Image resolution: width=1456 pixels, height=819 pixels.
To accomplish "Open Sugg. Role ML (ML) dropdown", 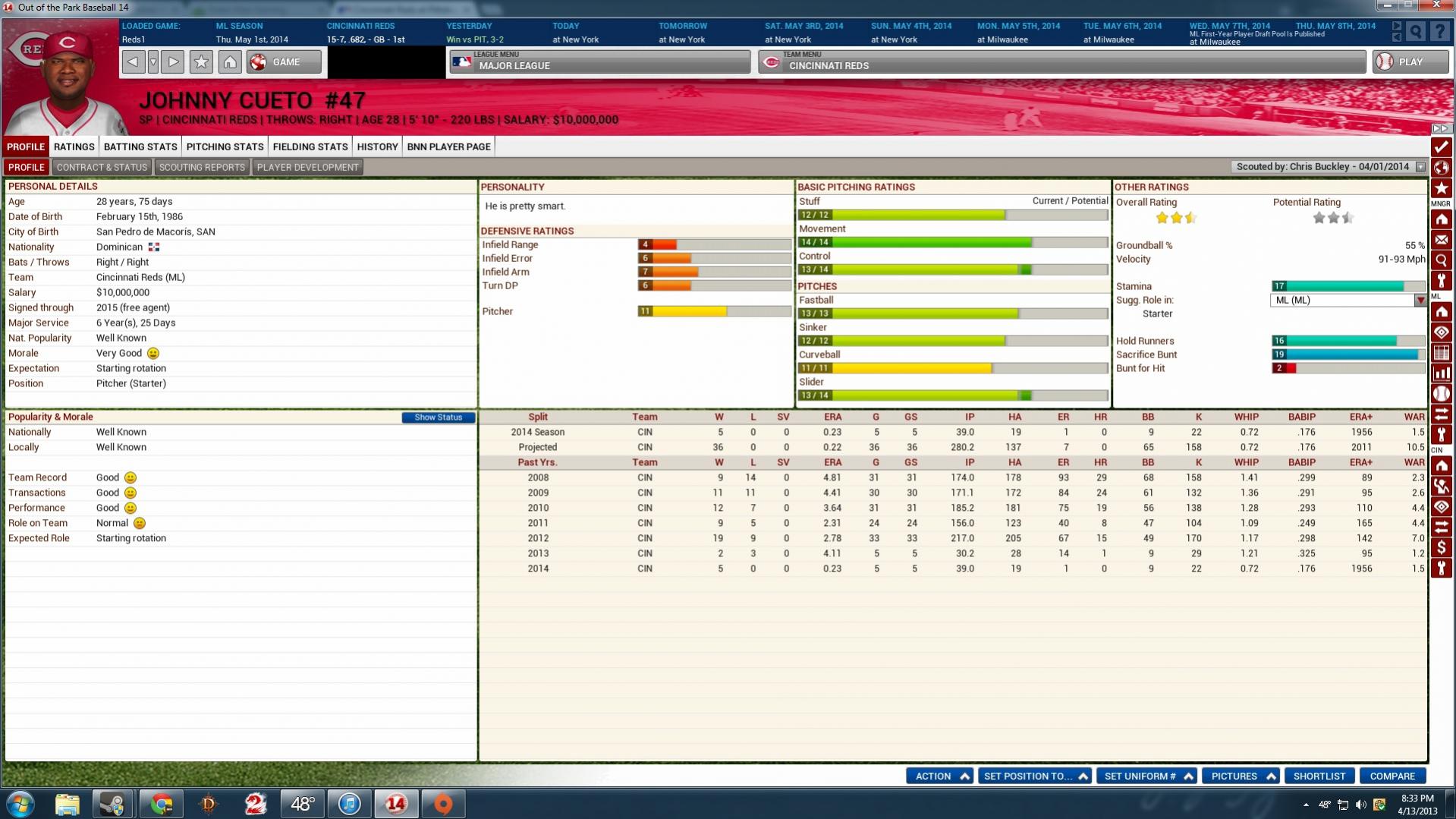I will [1348, 301].
